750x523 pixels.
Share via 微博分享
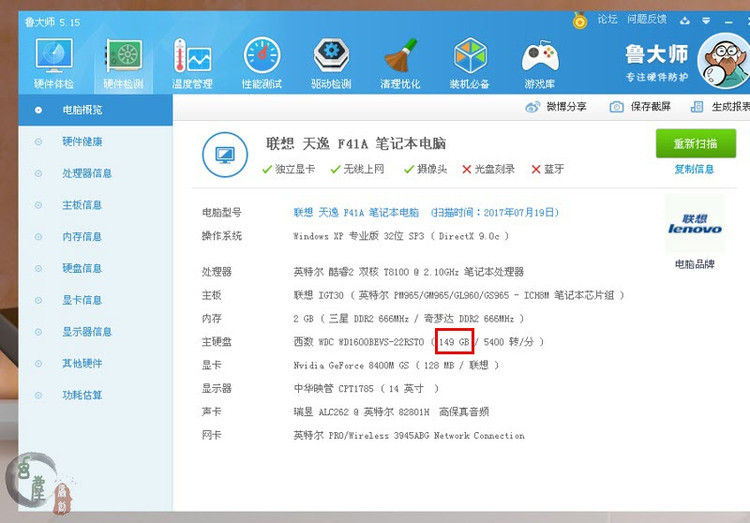(556, 107)
